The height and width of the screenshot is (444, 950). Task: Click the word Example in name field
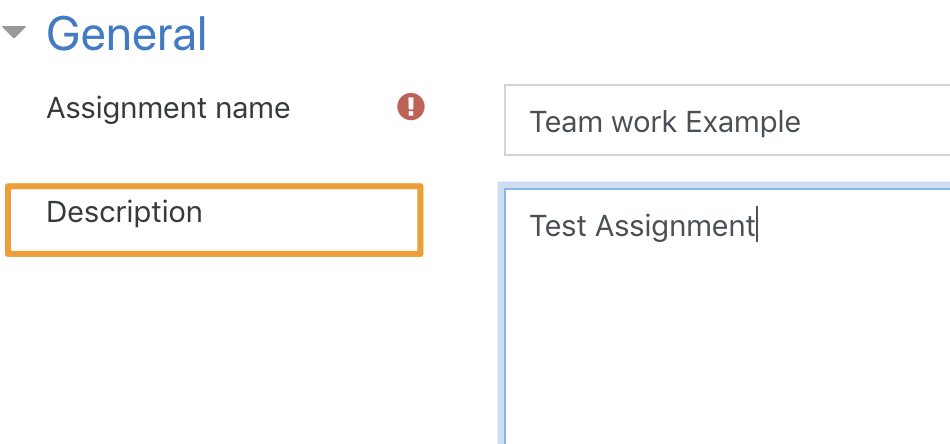tap(743, 123)
